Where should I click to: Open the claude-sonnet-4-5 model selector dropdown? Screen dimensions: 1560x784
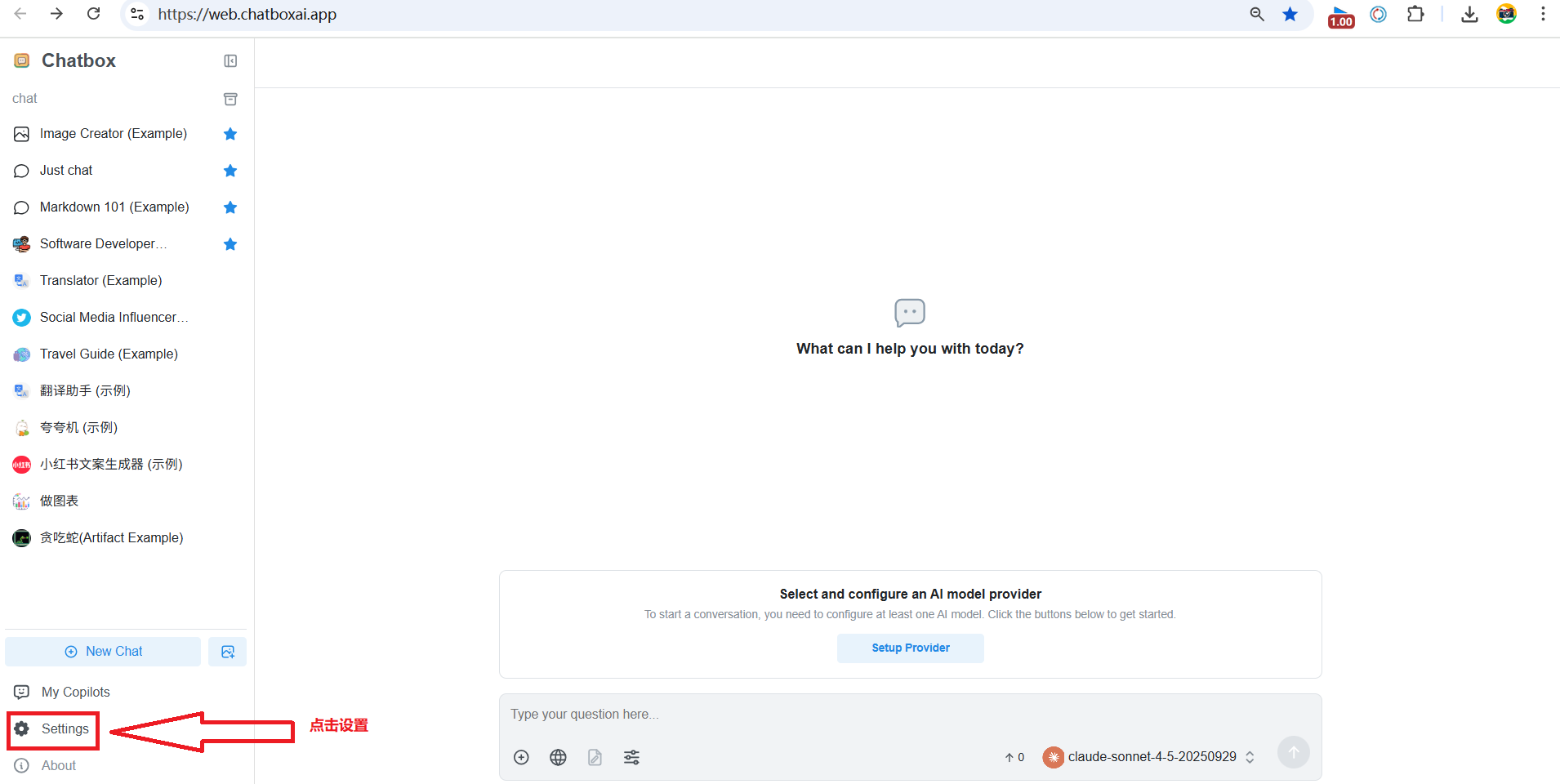(x=1151, y=757)
